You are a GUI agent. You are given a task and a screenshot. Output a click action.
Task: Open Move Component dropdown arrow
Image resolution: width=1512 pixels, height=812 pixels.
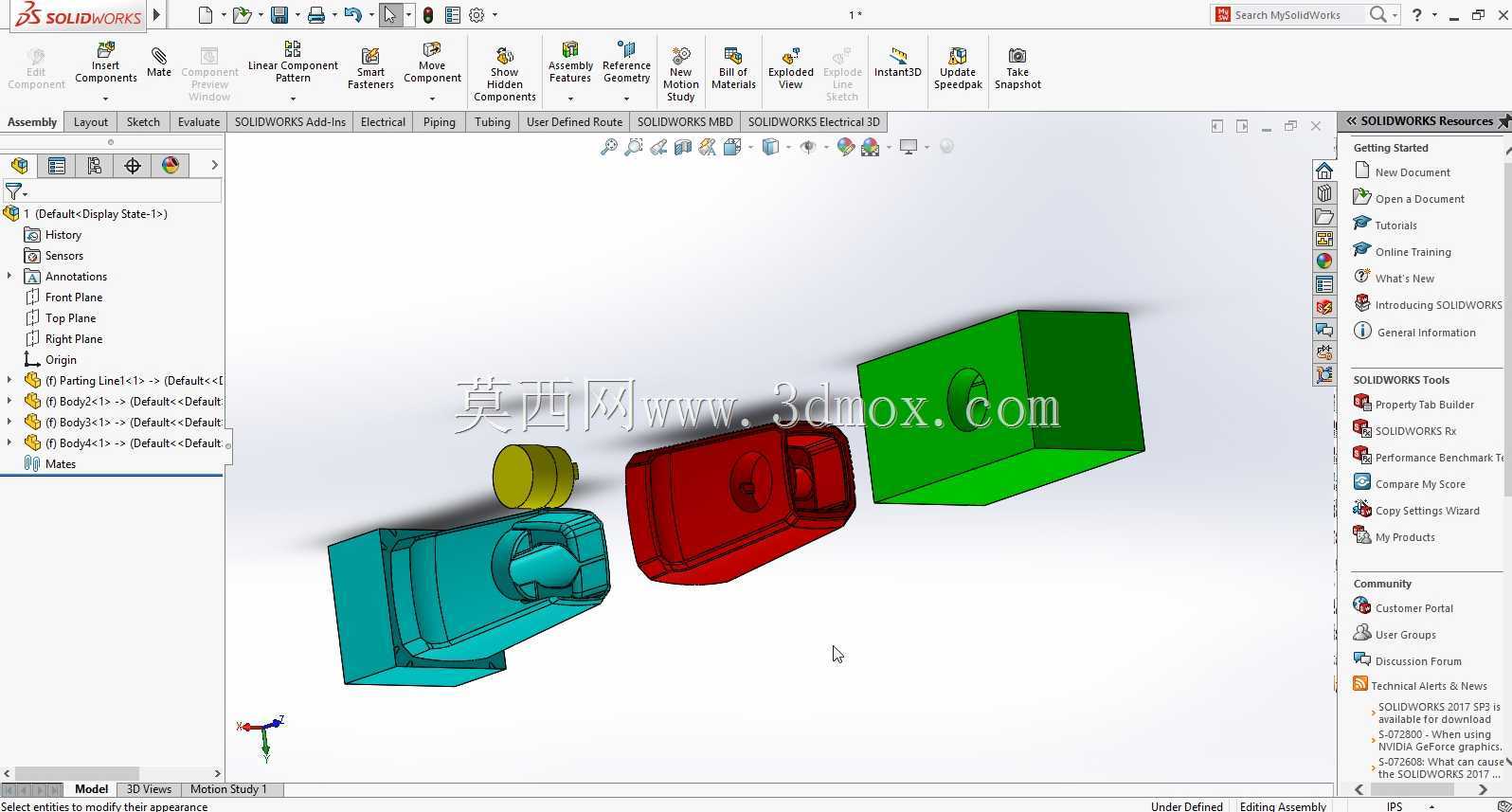[x=432, y=99]
